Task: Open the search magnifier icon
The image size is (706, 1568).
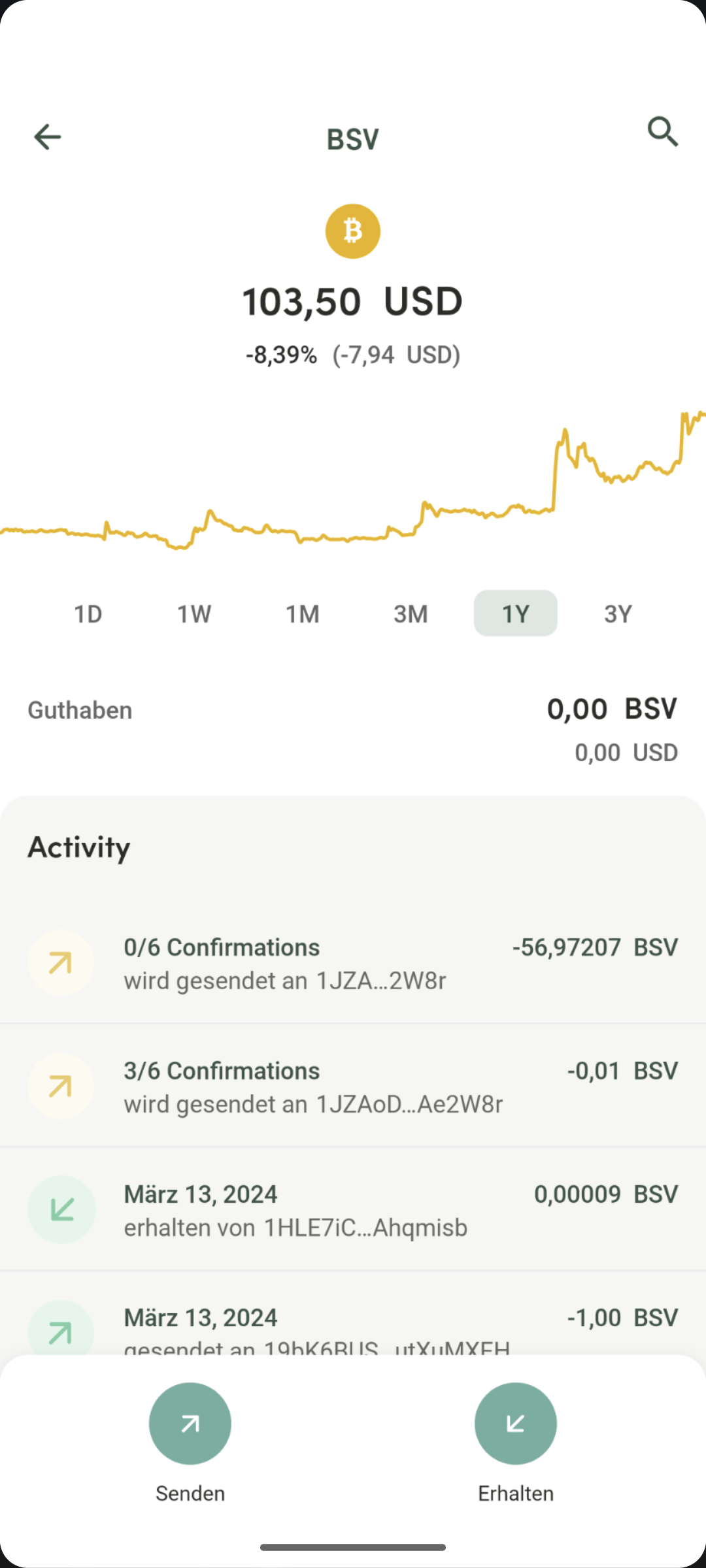Action: [663, 132]
